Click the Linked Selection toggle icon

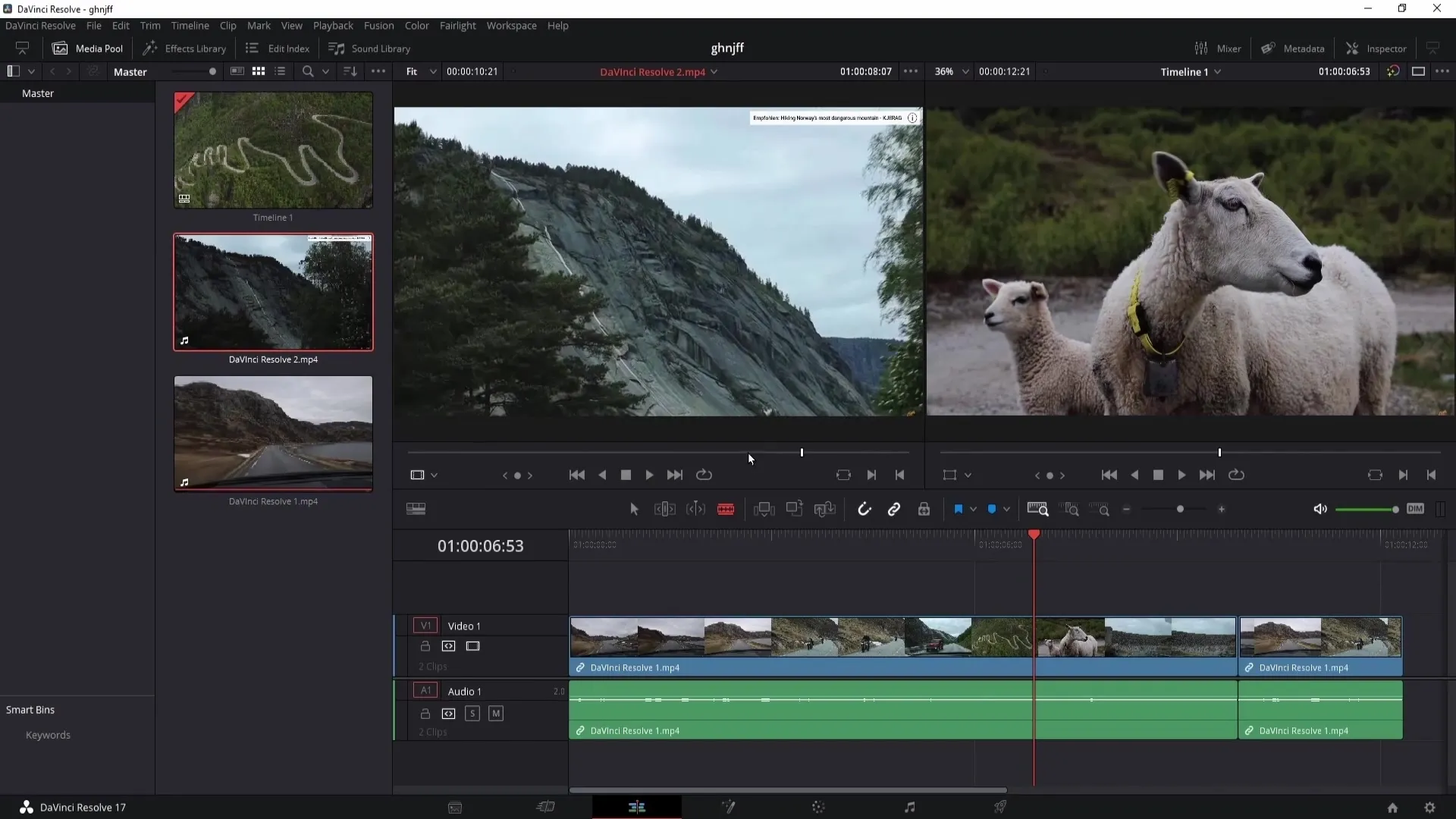tap(894, 509)
